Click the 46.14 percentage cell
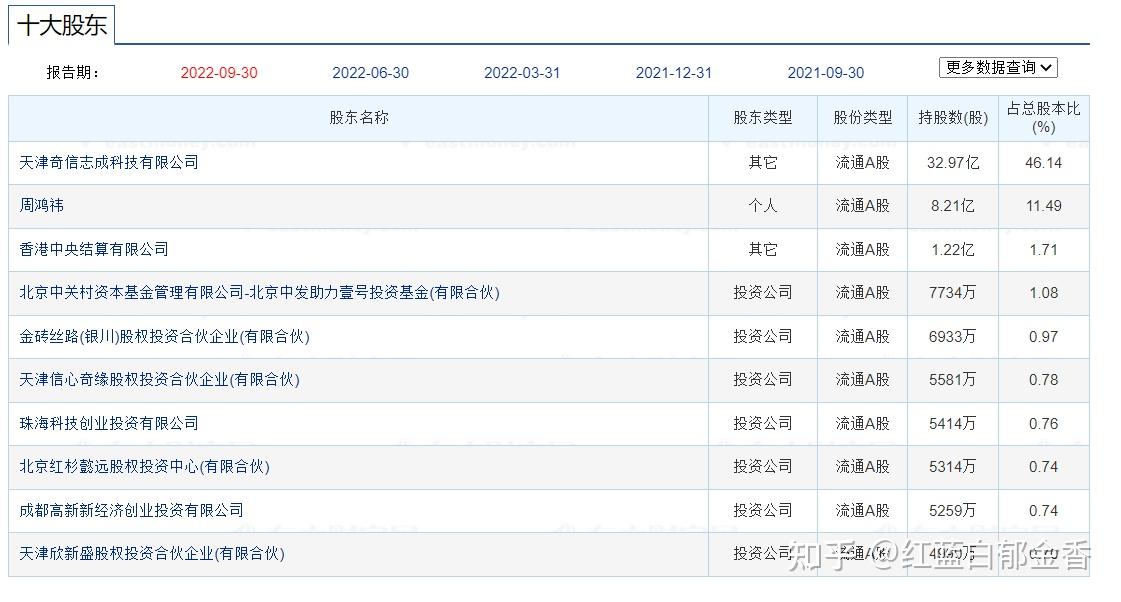This screenshot has height=602, width=1121. pyautogui.click(x=1044, y=163)
